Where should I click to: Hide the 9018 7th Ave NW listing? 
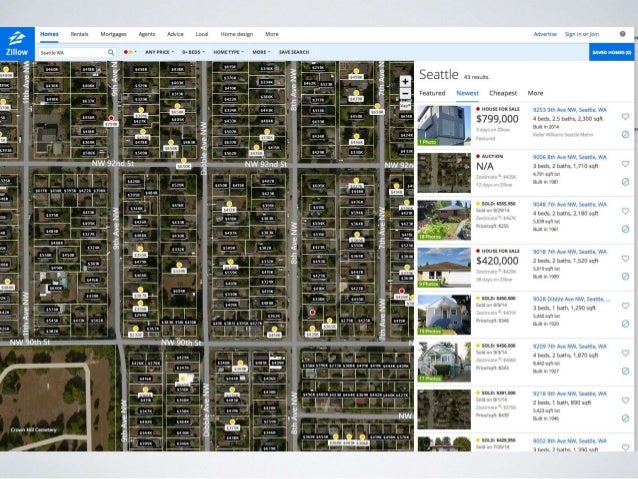[625, 276]
